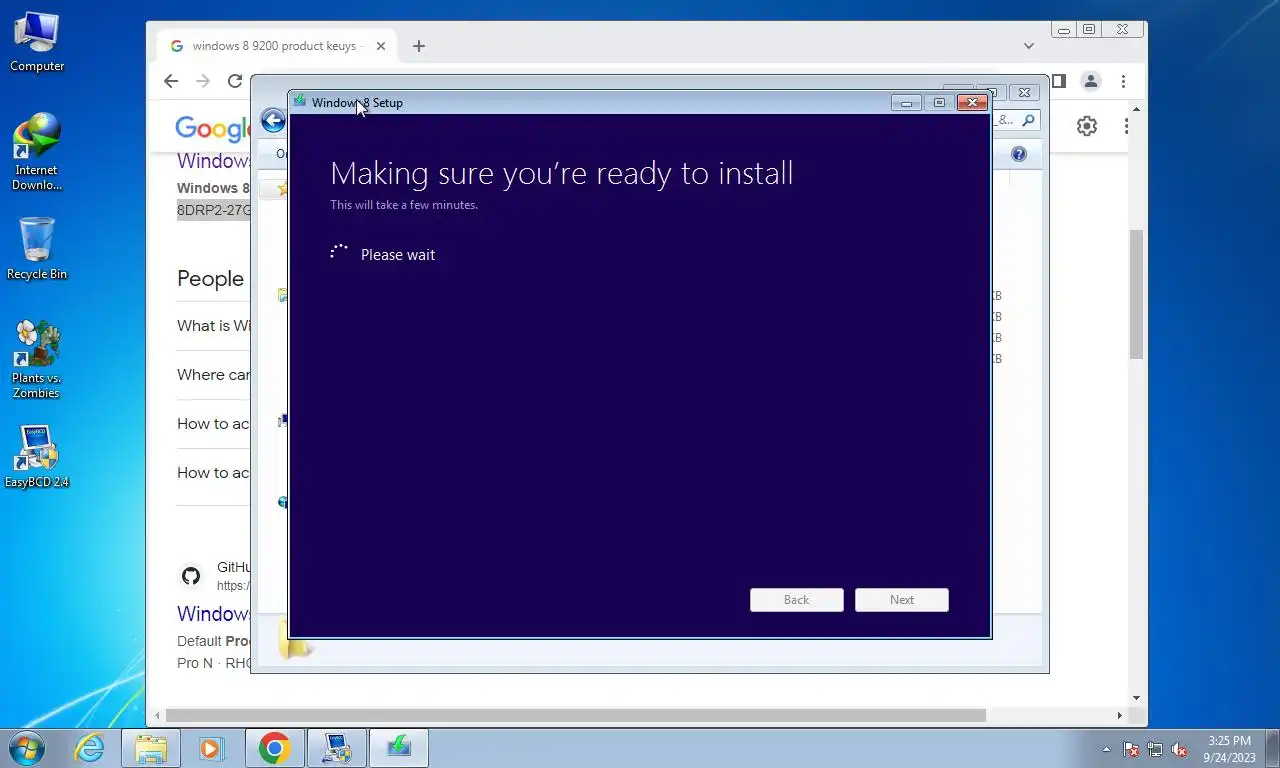Open Windows Media Player from the taskbar
1280x768 pixels.
tap(211, 748)
